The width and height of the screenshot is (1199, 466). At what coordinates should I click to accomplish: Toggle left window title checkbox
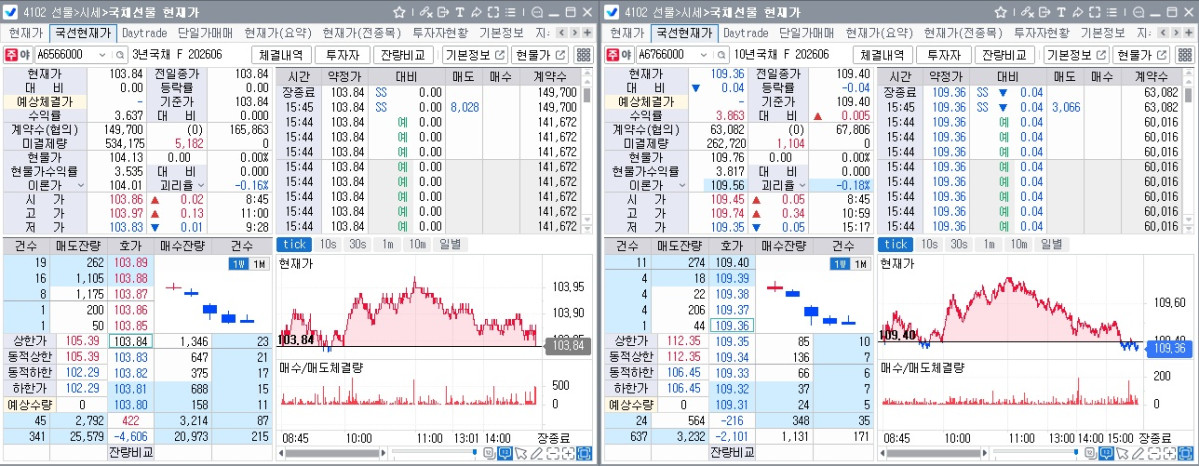pos(11,12)
